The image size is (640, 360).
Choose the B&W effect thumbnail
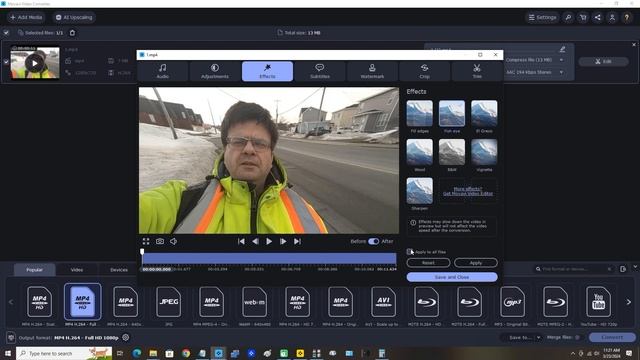coord(452,152)
